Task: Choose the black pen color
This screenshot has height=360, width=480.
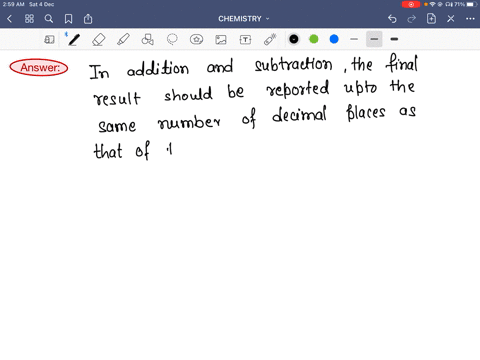Action: 294,39
